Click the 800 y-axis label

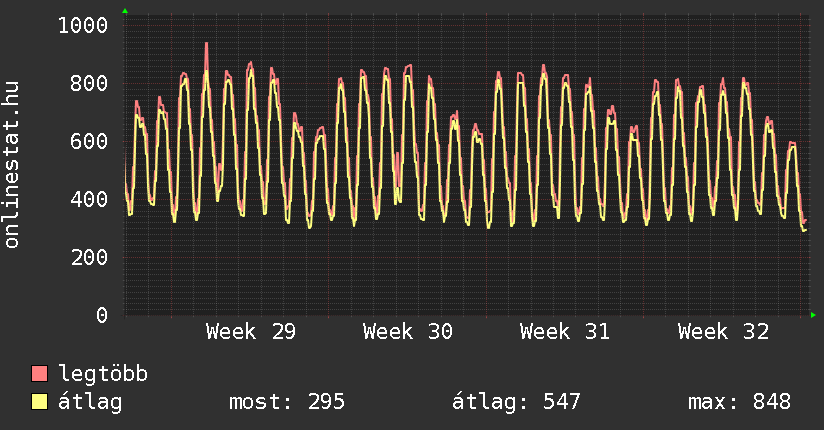[89, 83]
